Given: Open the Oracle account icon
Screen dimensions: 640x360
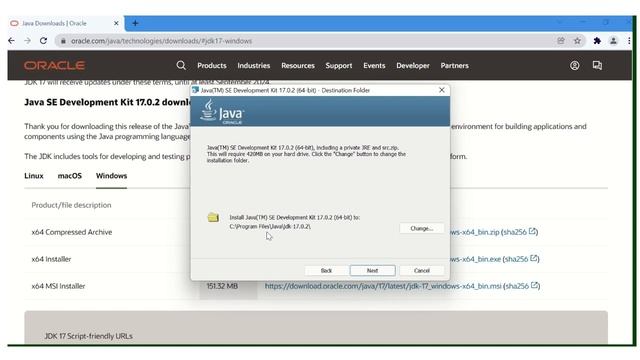Looking at the screenshot, I should (x=574, y=65).
